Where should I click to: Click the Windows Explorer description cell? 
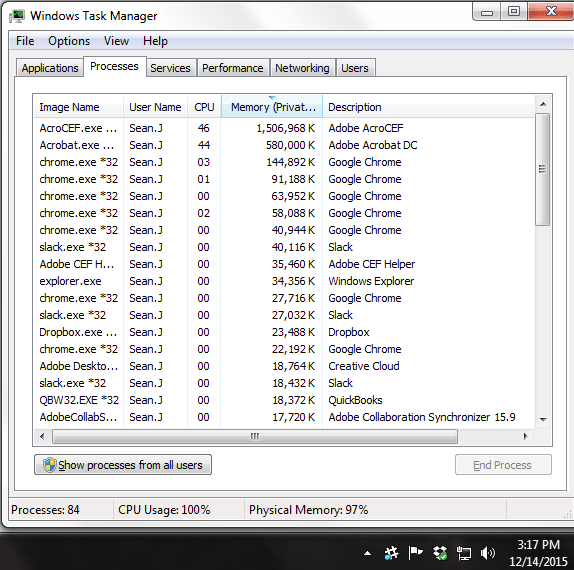371,281
